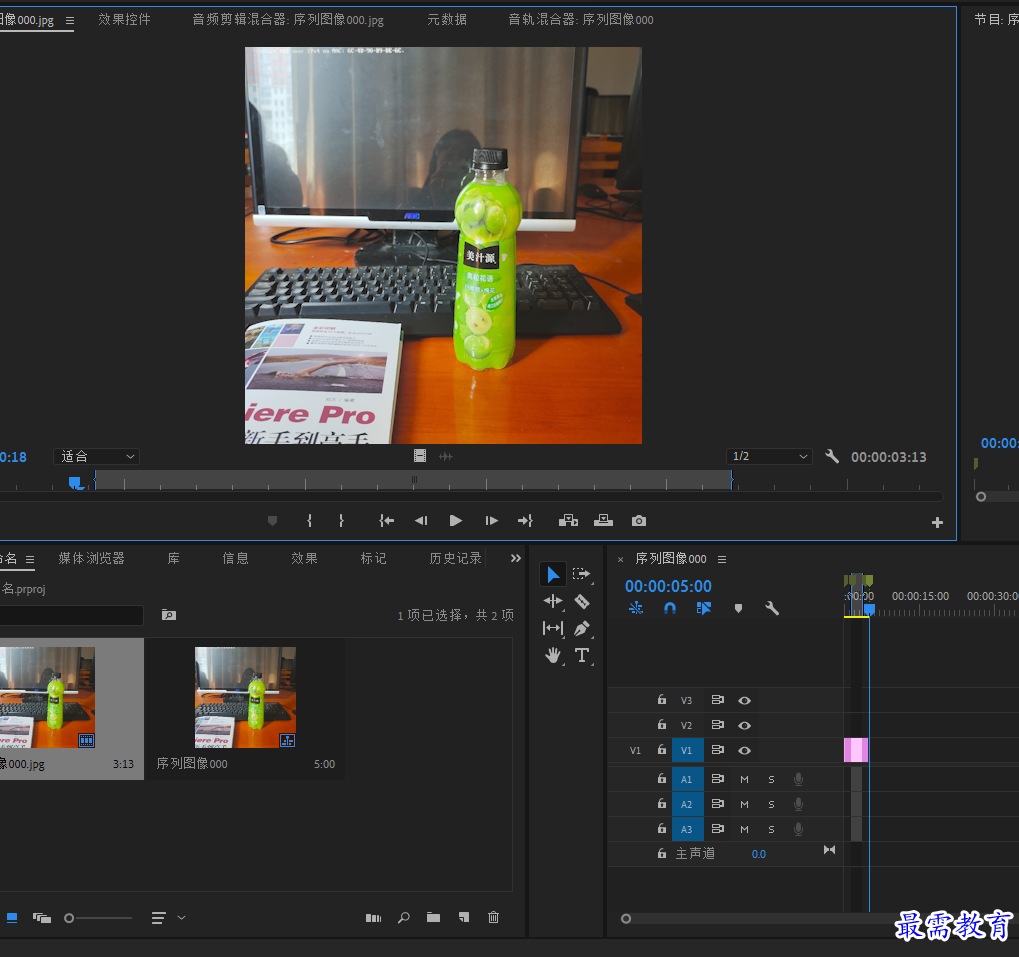Screen dimensions: 1019x957
Task: Open the 标记 tab
Action: click(374, 558)
